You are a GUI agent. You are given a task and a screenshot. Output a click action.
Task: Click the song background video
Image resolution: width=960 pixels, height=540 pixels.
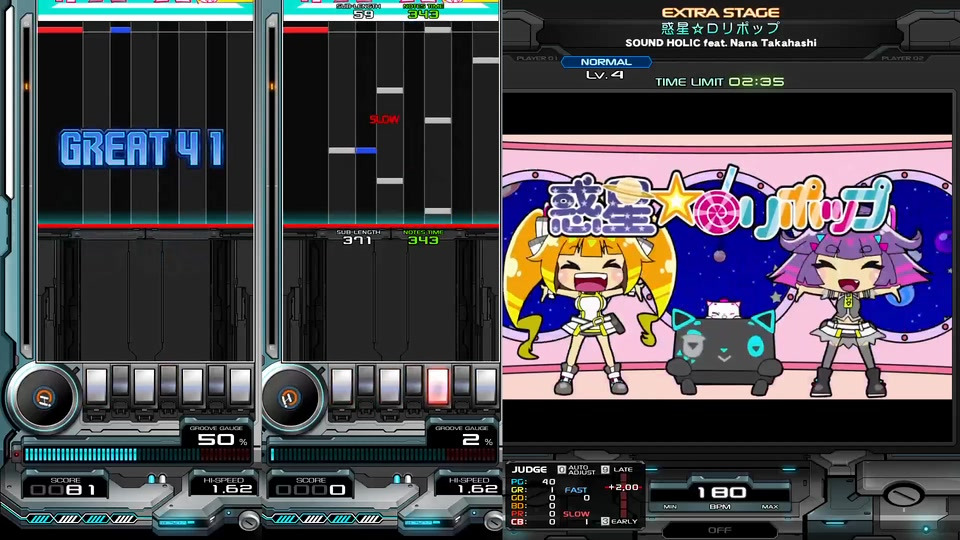pos(727,267)
